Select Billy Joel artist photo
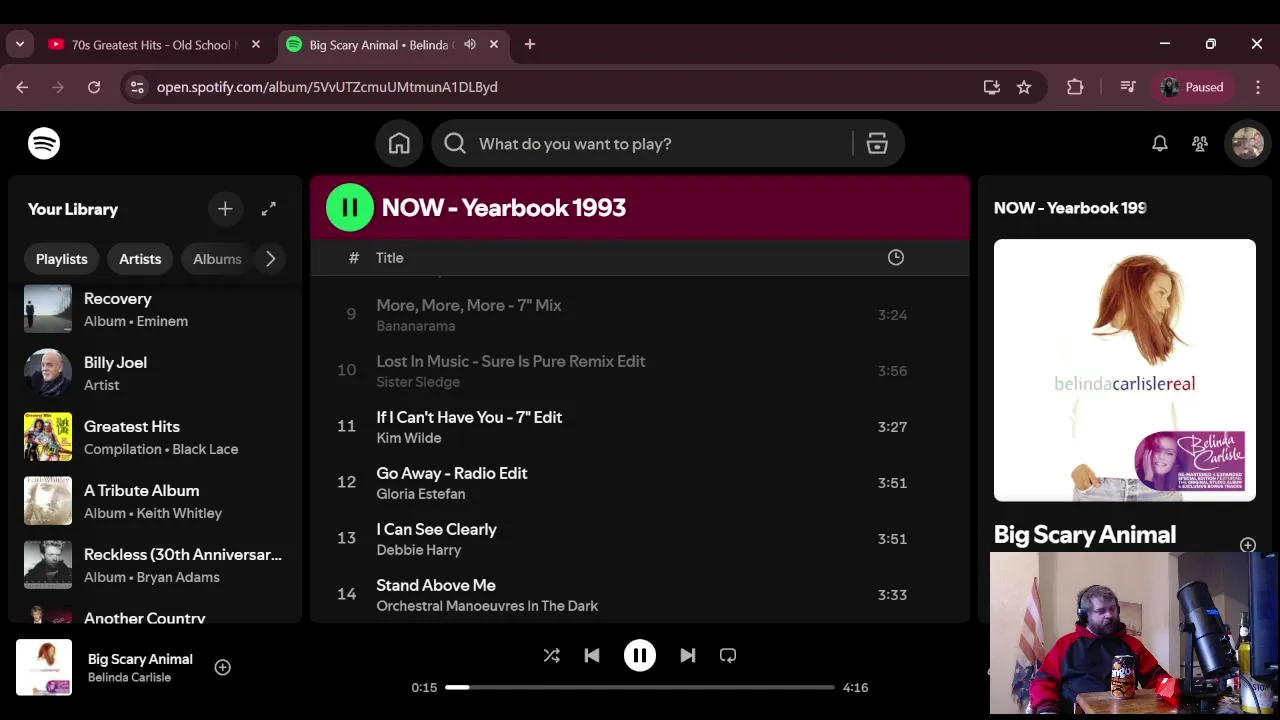1280x720 pixels. tap(48, 373)
